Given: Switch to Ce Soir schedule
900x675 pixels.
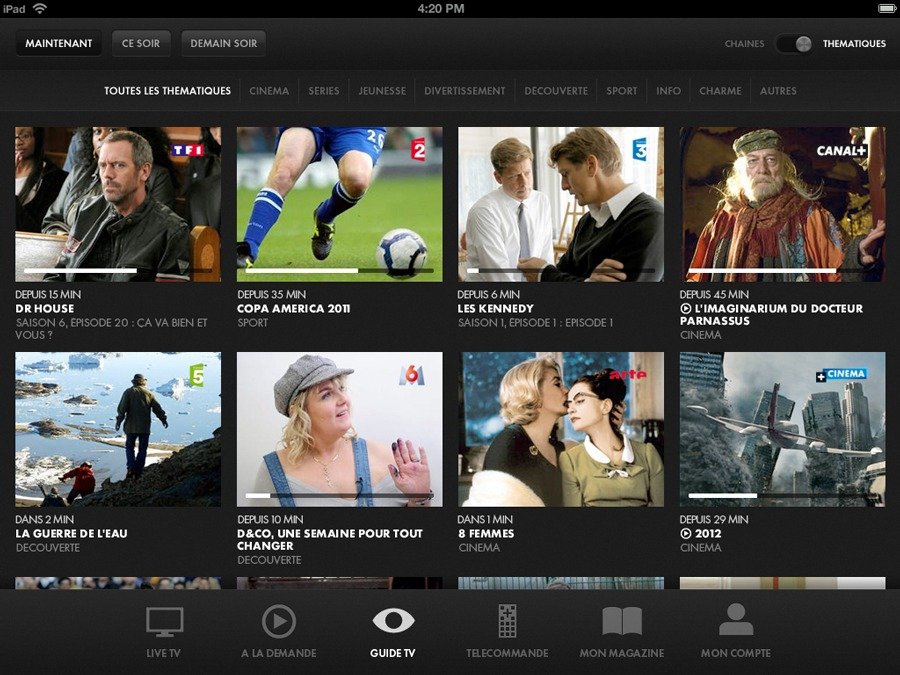Looking at the screenshot, I should (141, 44).
